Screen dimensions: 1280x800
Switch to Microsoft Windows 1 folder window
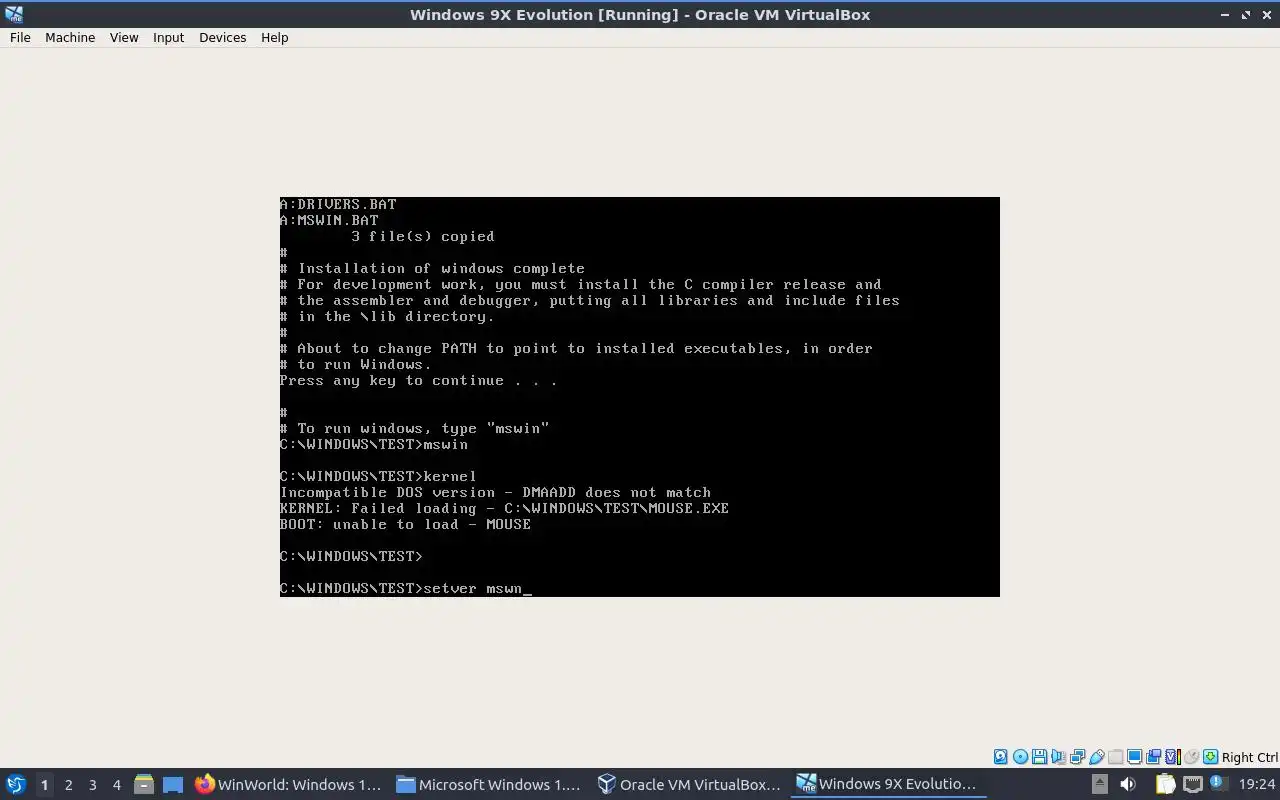[x=489, y=784]
